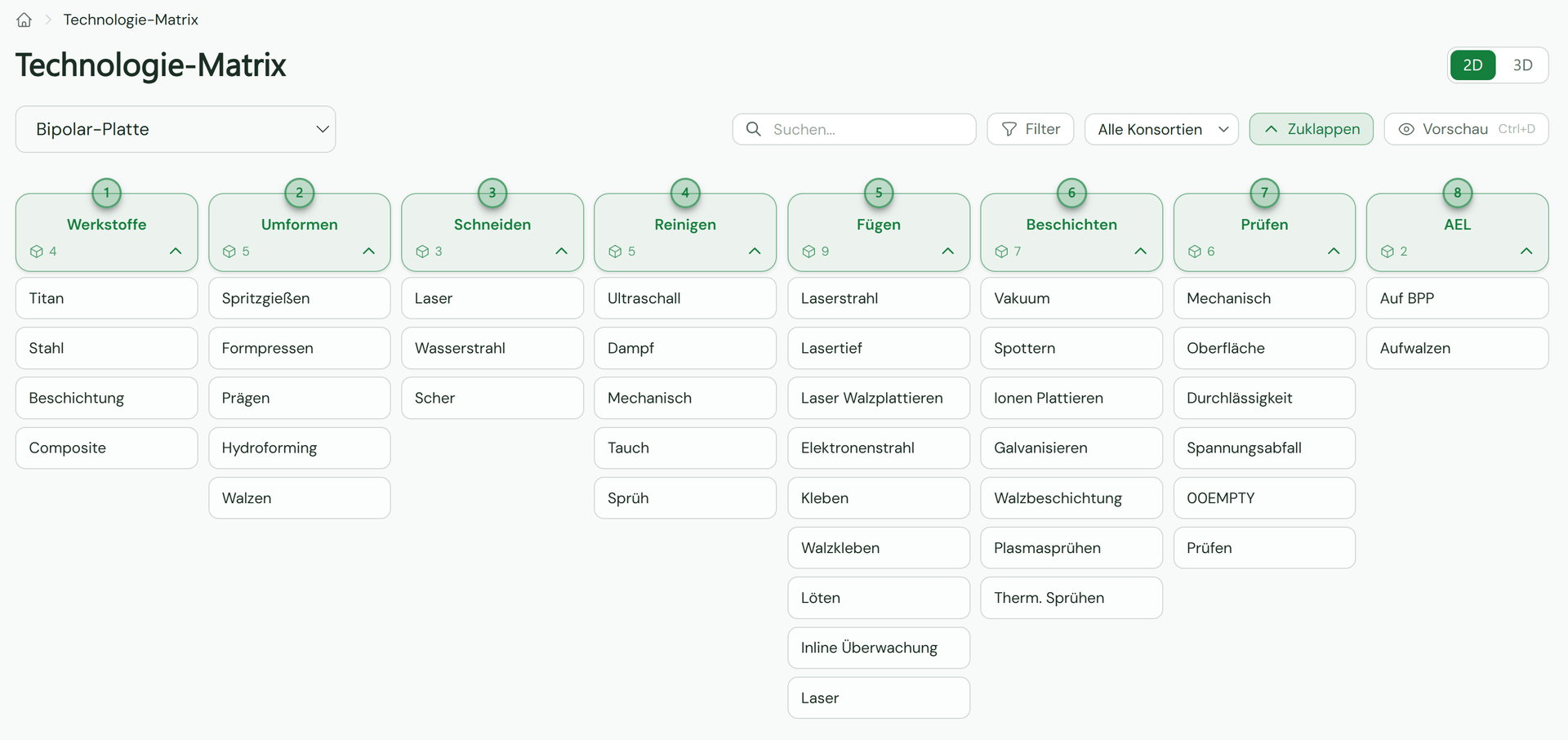Select the 2D view toggle
The width and height of the screenshot is (1568, 740).
coord(1473,65)
